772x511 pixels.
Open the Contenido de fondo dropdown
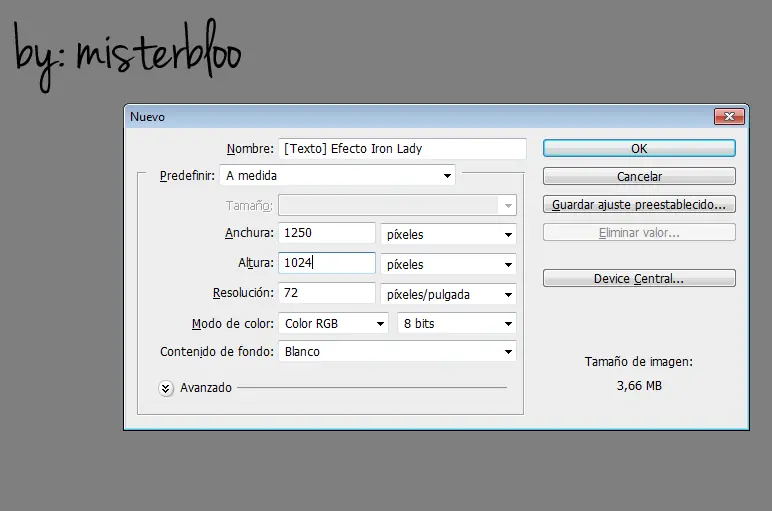[x=397, y=351]
